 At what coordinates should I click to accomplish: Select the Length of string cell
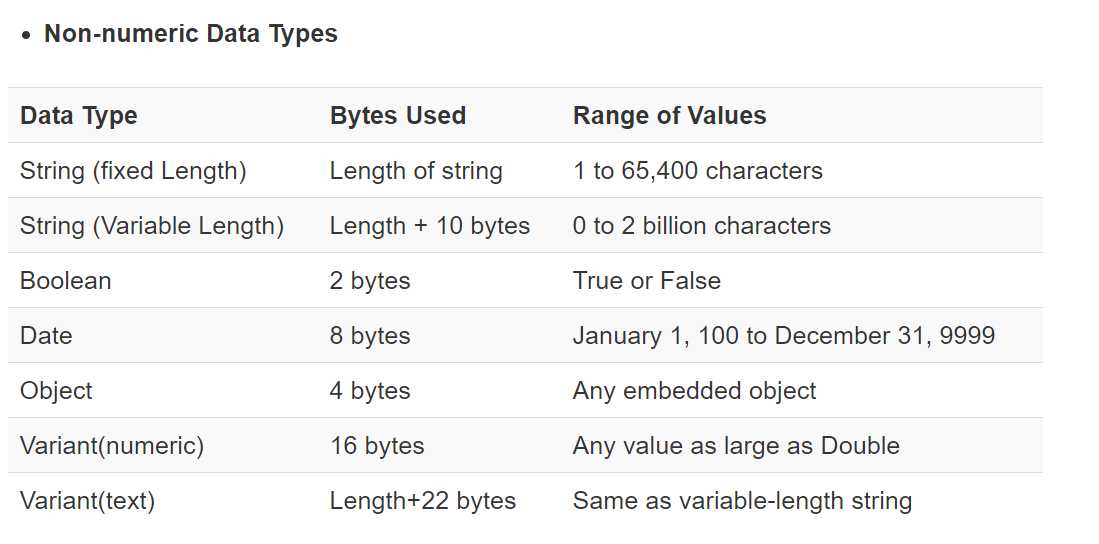pos(416,171)
